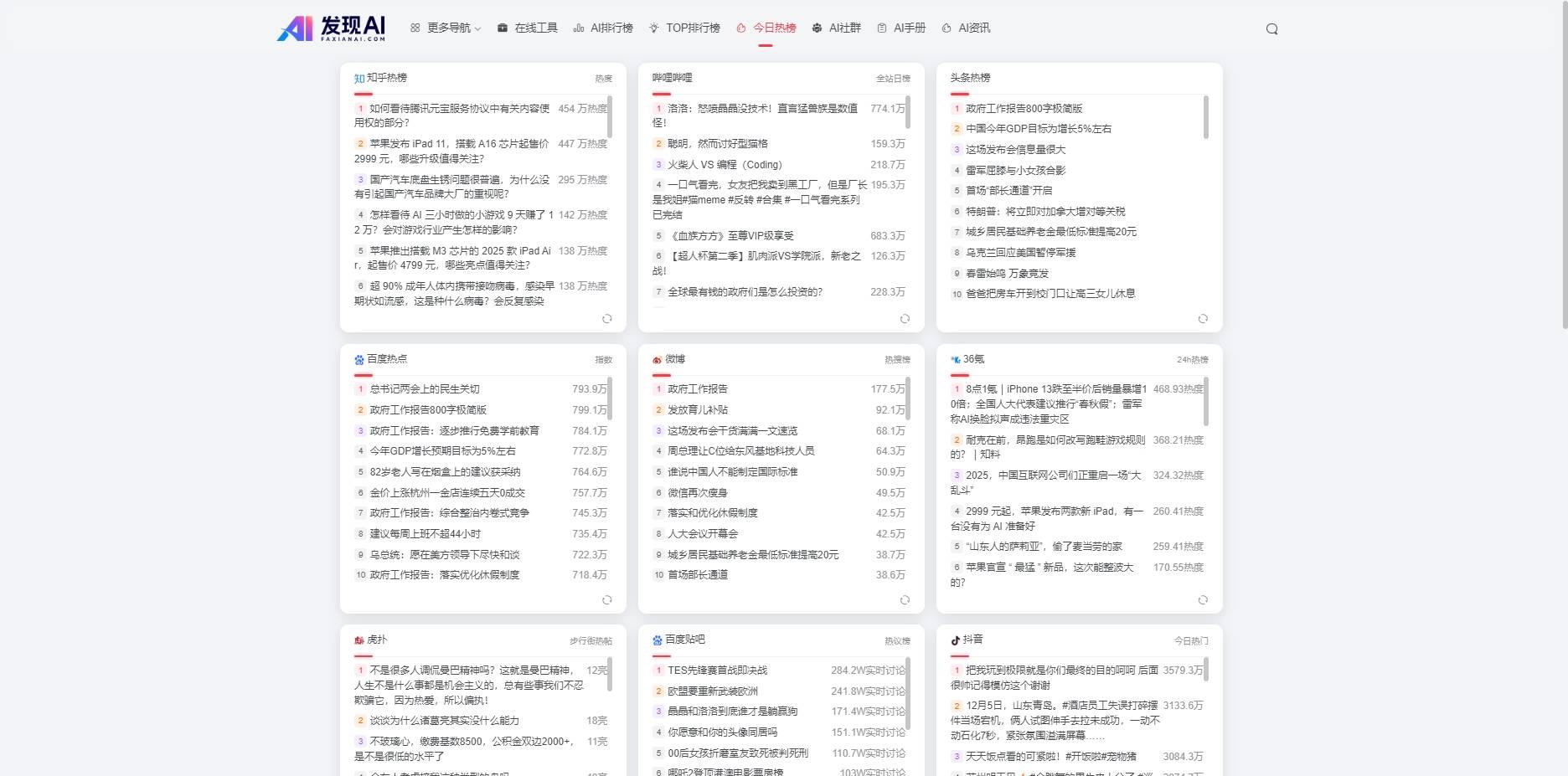Open the AI社群 page

836,28
